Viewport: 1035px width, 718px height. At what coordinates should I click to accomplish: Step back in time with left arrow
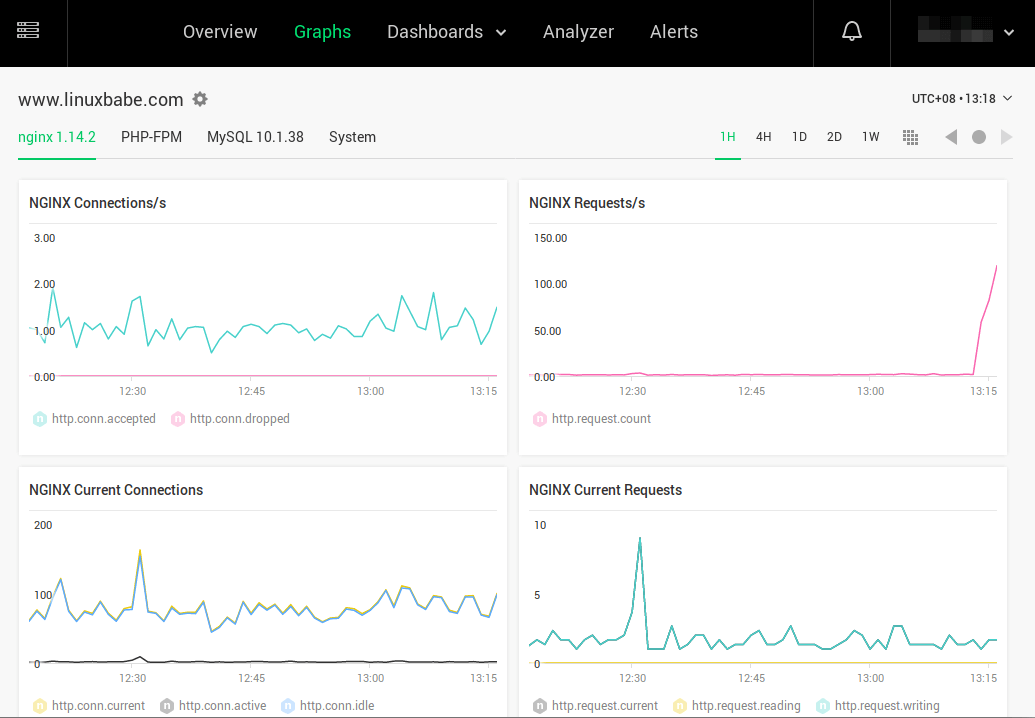951,137
